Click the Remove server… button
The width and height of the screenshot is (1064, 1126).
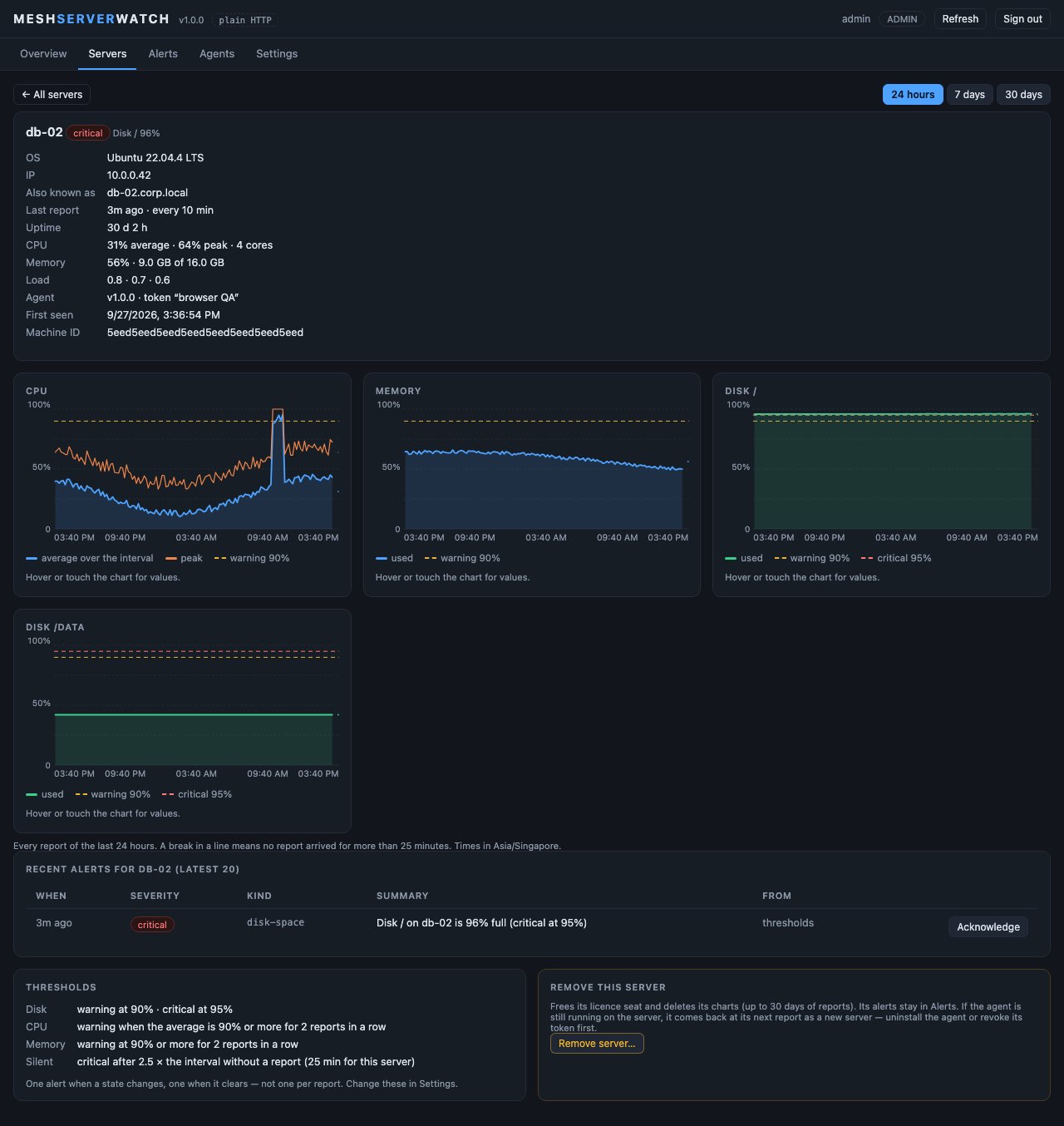click(x=597, y=1044)
